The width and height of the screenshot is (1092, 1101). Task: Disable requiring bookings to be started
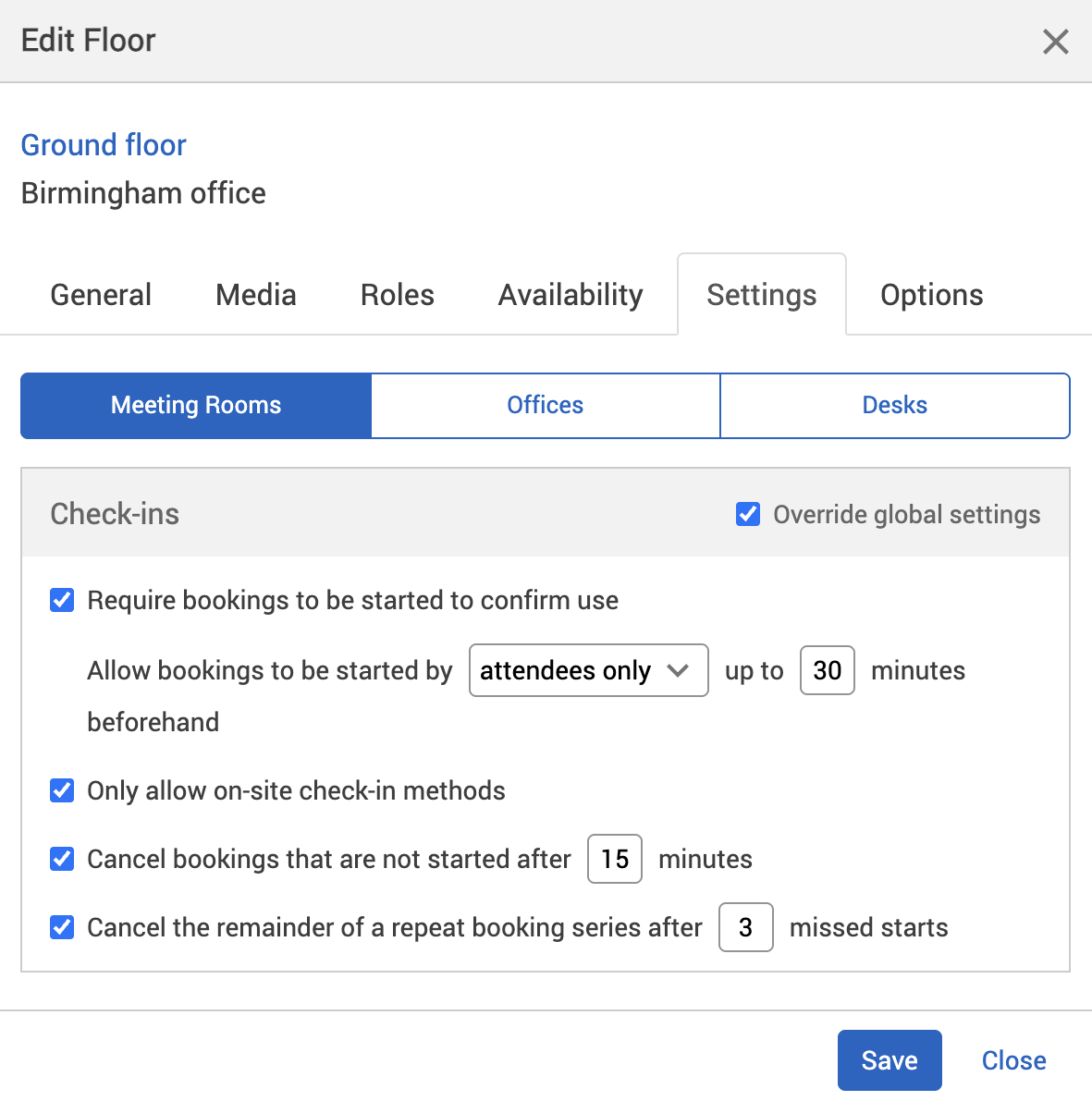click(x=61, y=600)
